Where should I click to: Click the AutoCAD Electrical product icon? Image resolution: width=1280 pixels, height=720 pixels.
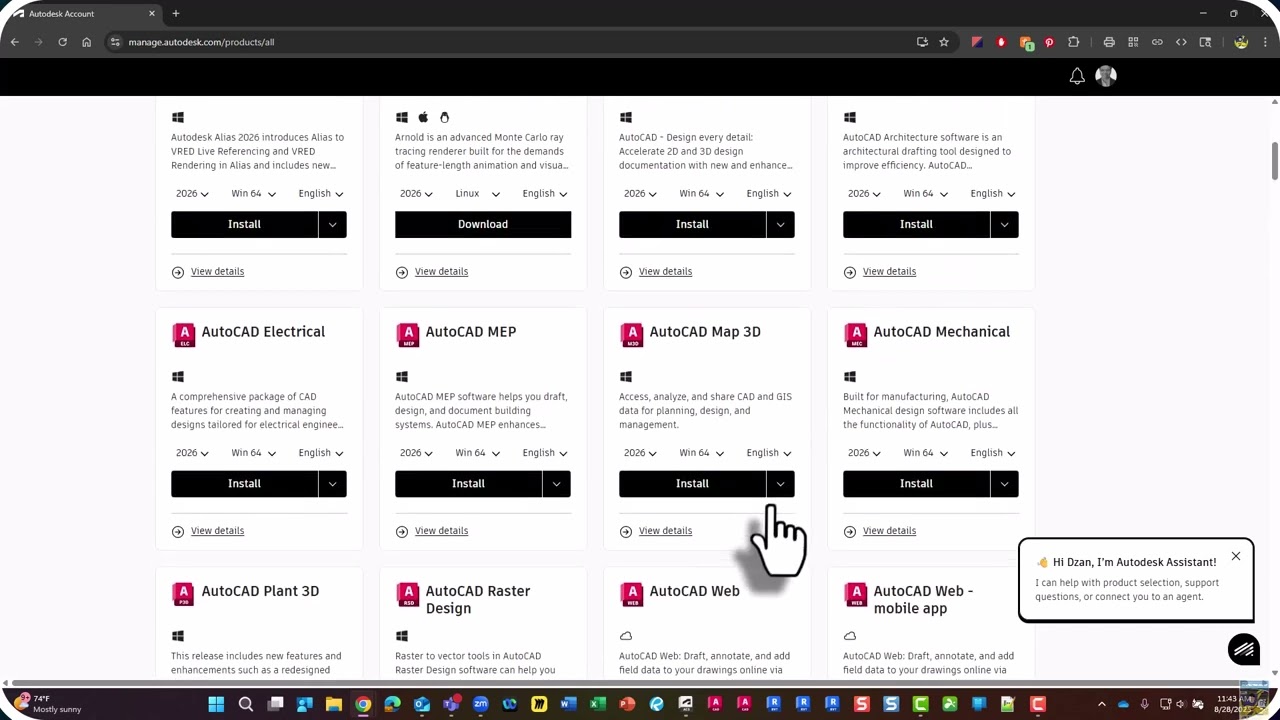click(x=183, y=335)
